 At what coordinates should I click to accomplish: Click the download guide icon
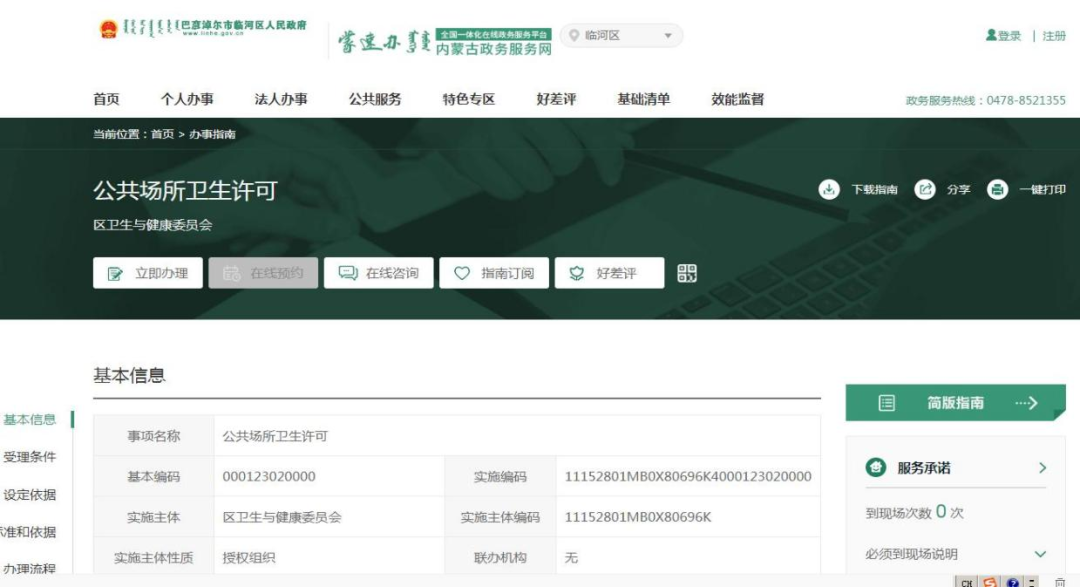(x=829, y=190)
